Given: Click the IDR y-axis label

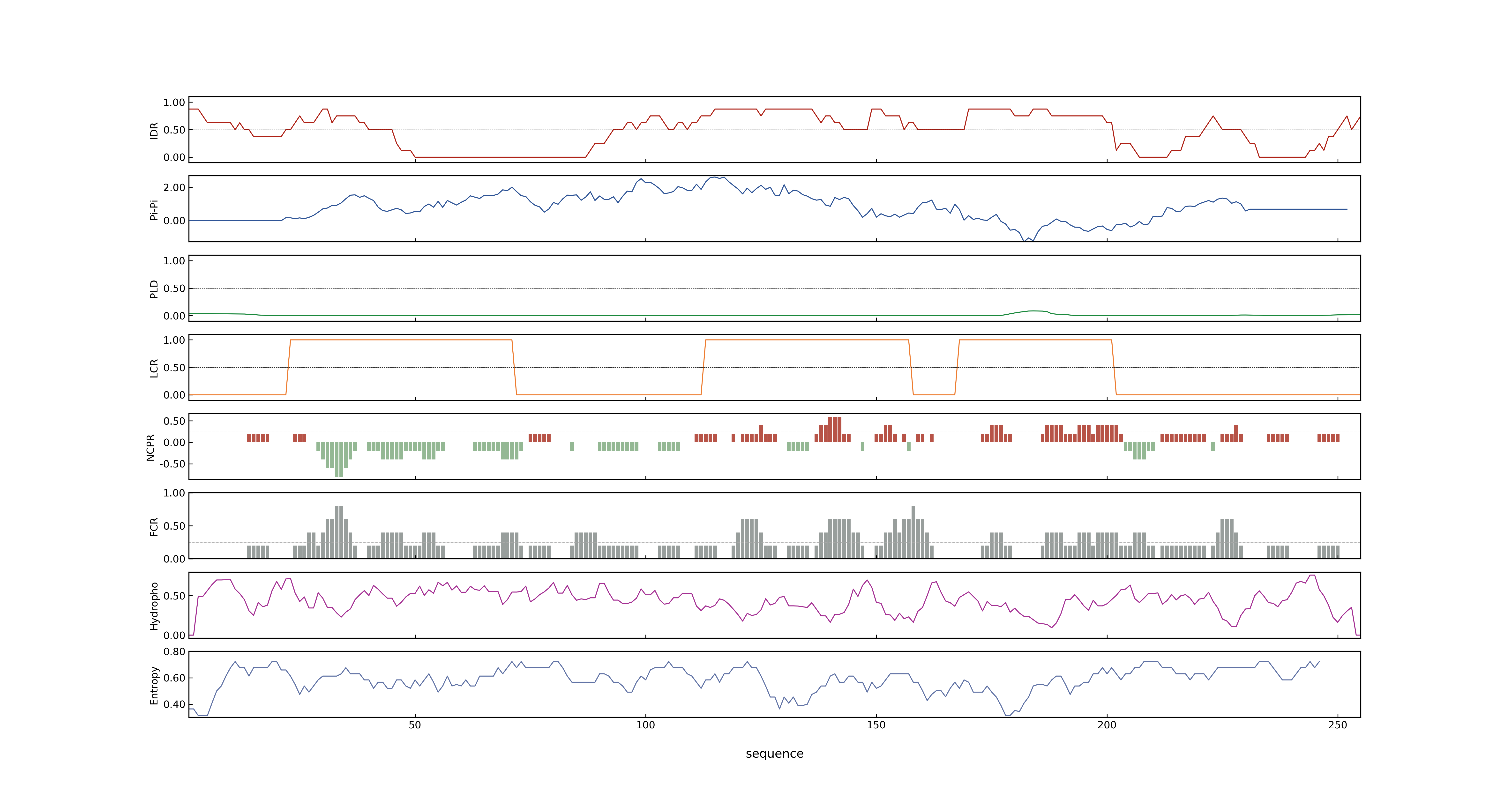Looking at the screenshot, I should click(154, 130).
